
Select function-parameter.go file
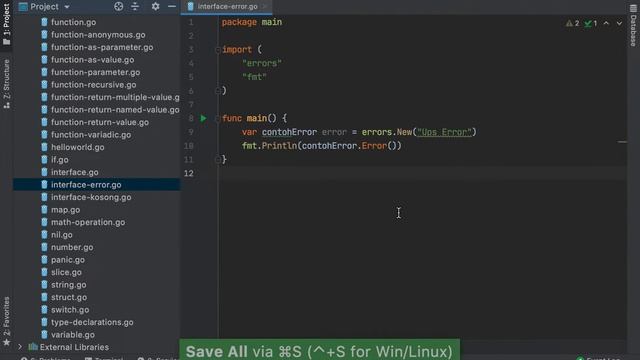pyautogui.click(x=96, y=72)
